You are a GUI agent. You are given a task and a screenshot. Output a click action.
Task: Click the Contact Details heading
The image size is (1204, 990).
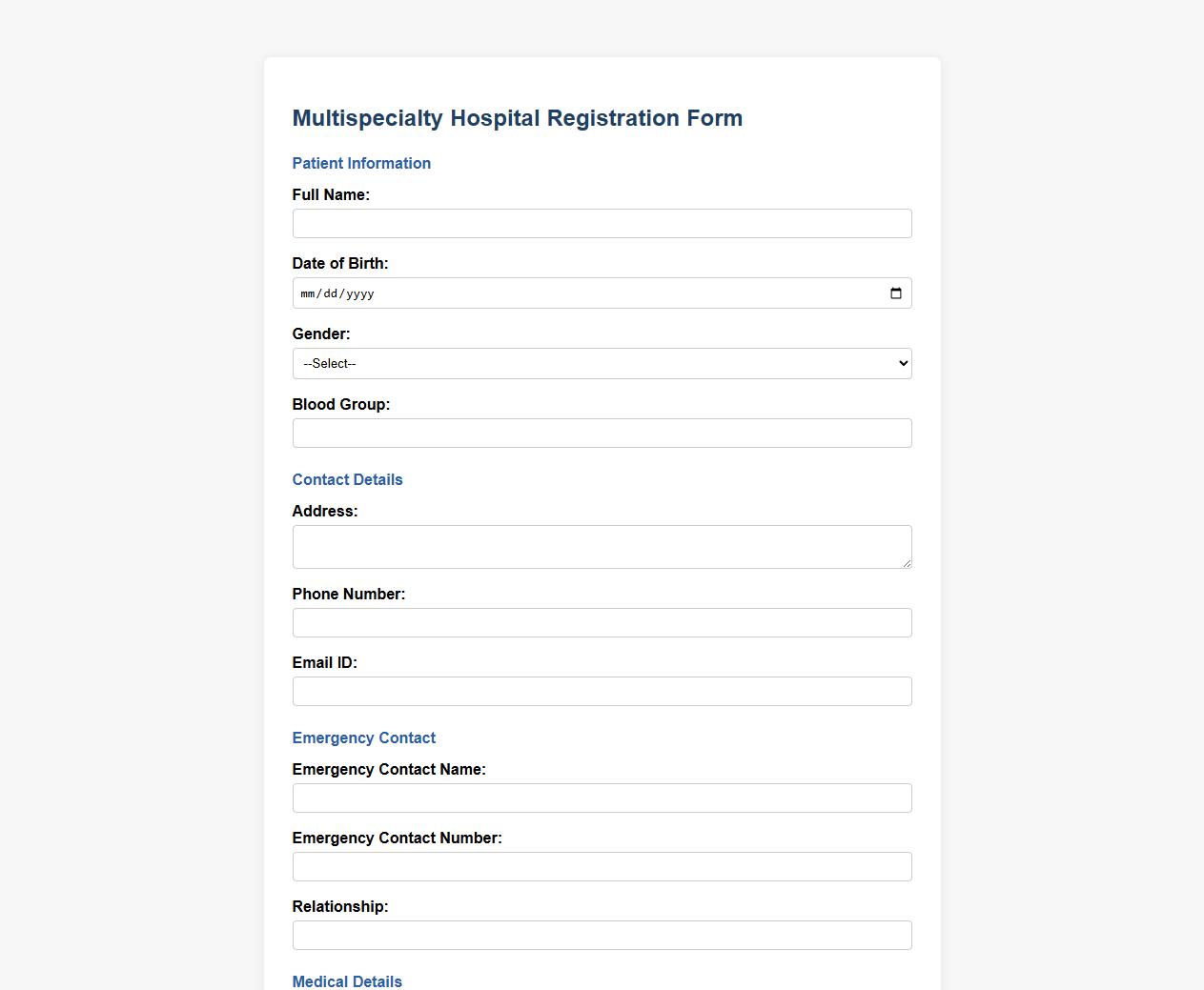pyautogui.click(x=347, y=479)
